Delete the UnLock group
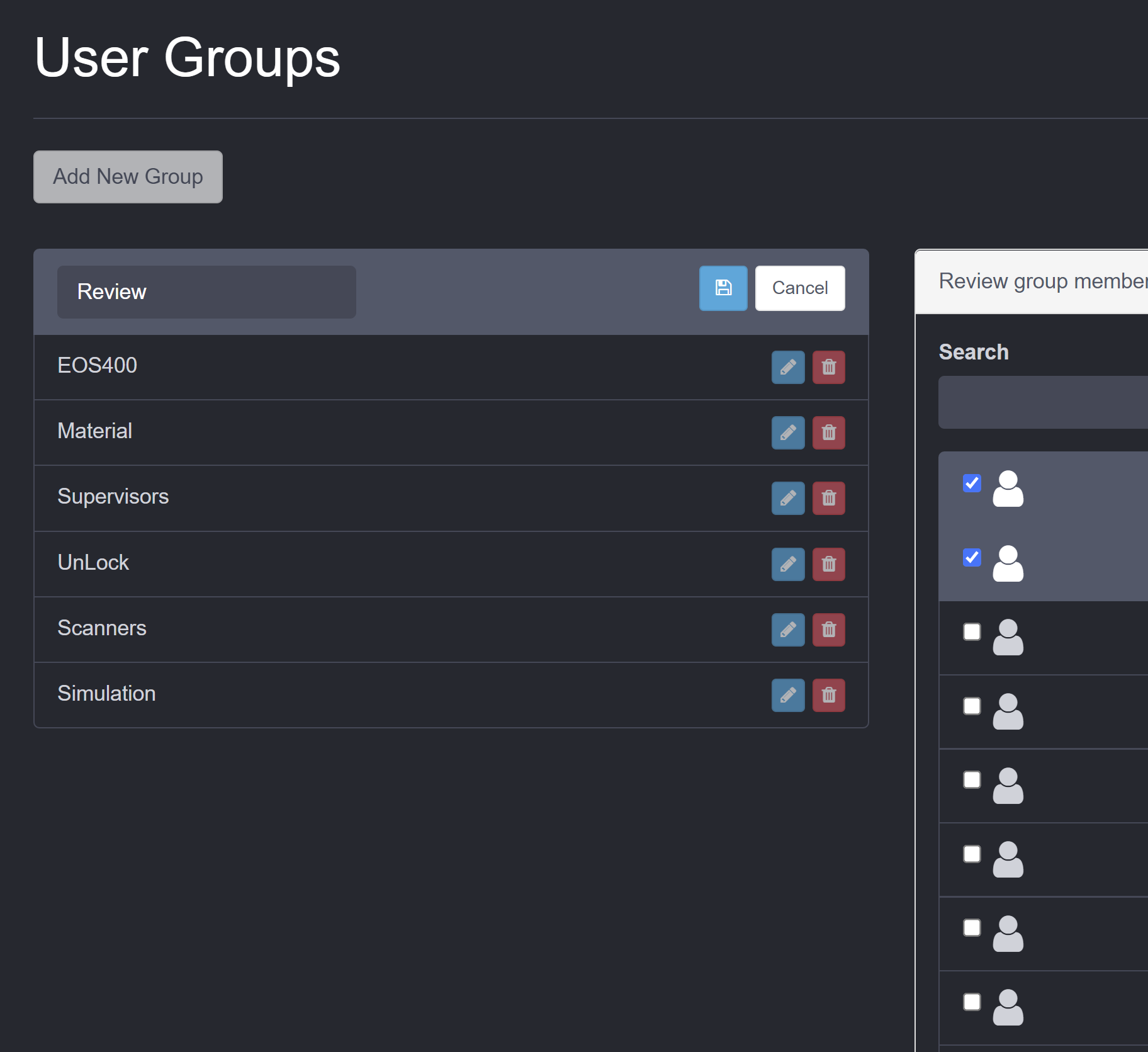Screen dimensions: 1148x1052 tap(828, 564)
